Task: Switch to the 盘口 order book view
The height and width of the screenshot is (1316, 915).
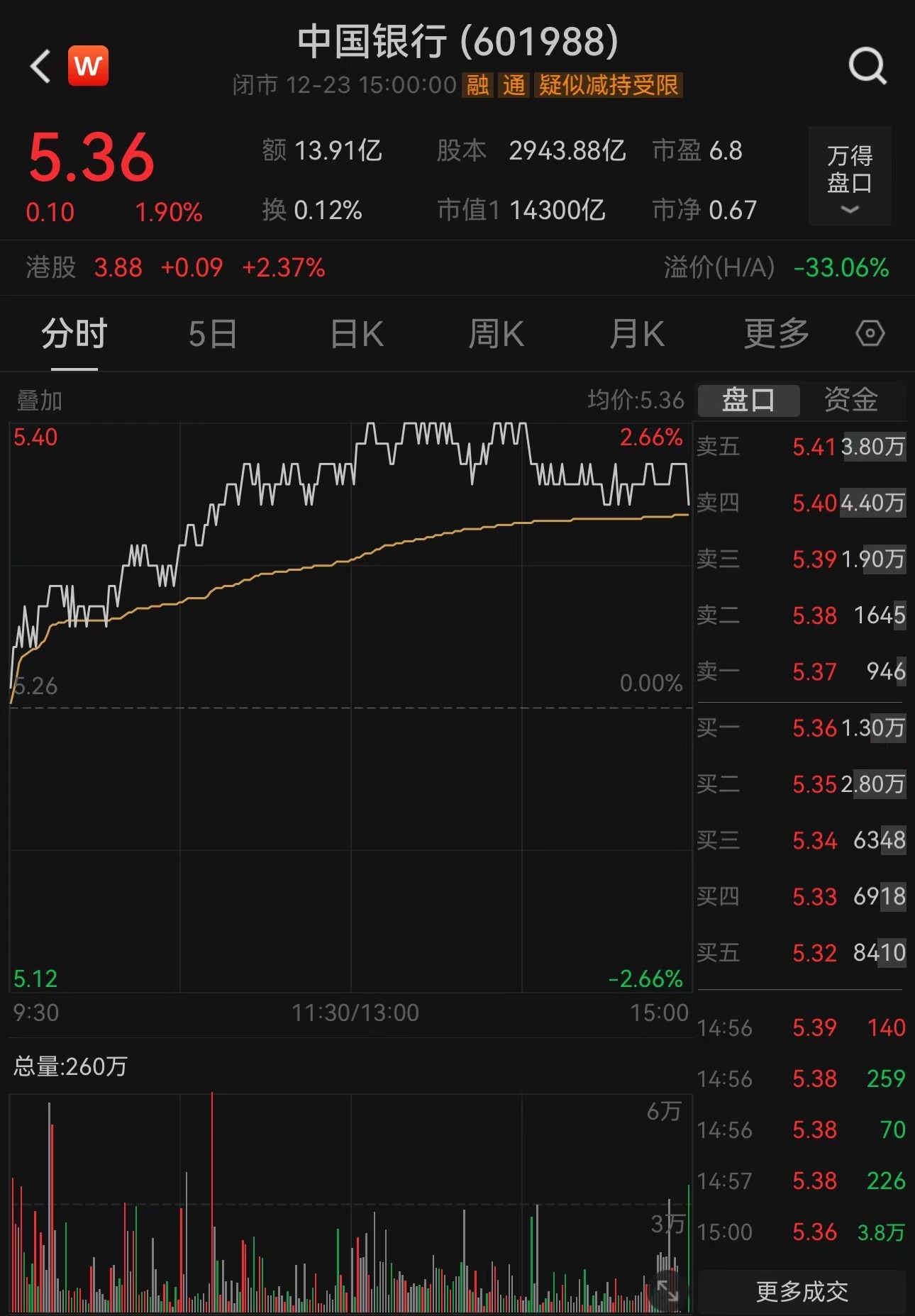Action: (748, 400)
